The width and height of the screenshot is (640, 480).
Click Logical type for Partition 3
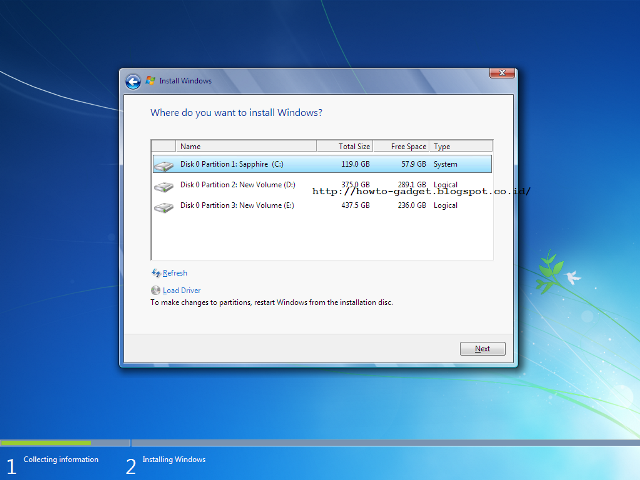(445, 205)
